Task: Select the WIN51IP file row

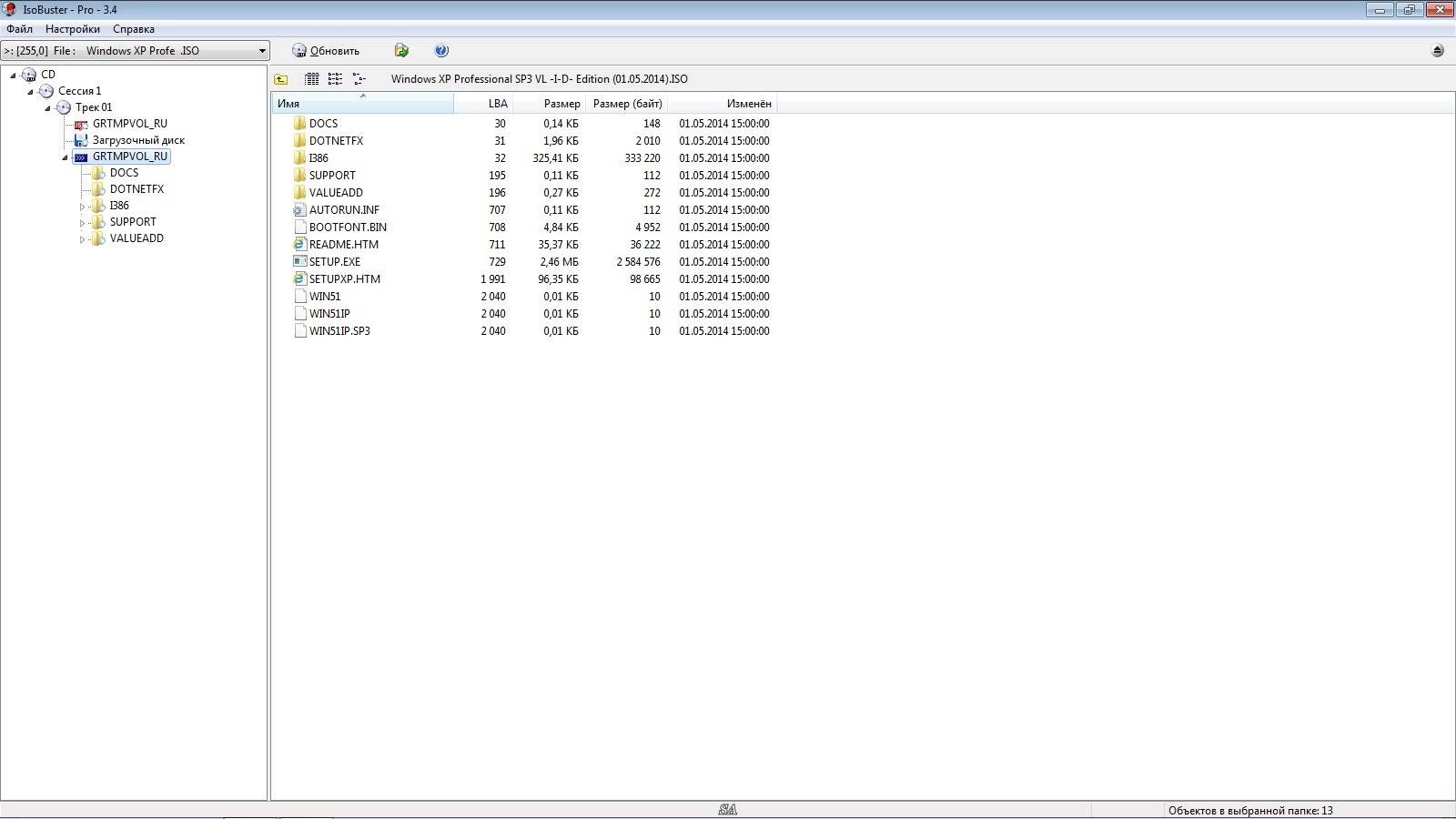Action: click(x=524, y=314)
